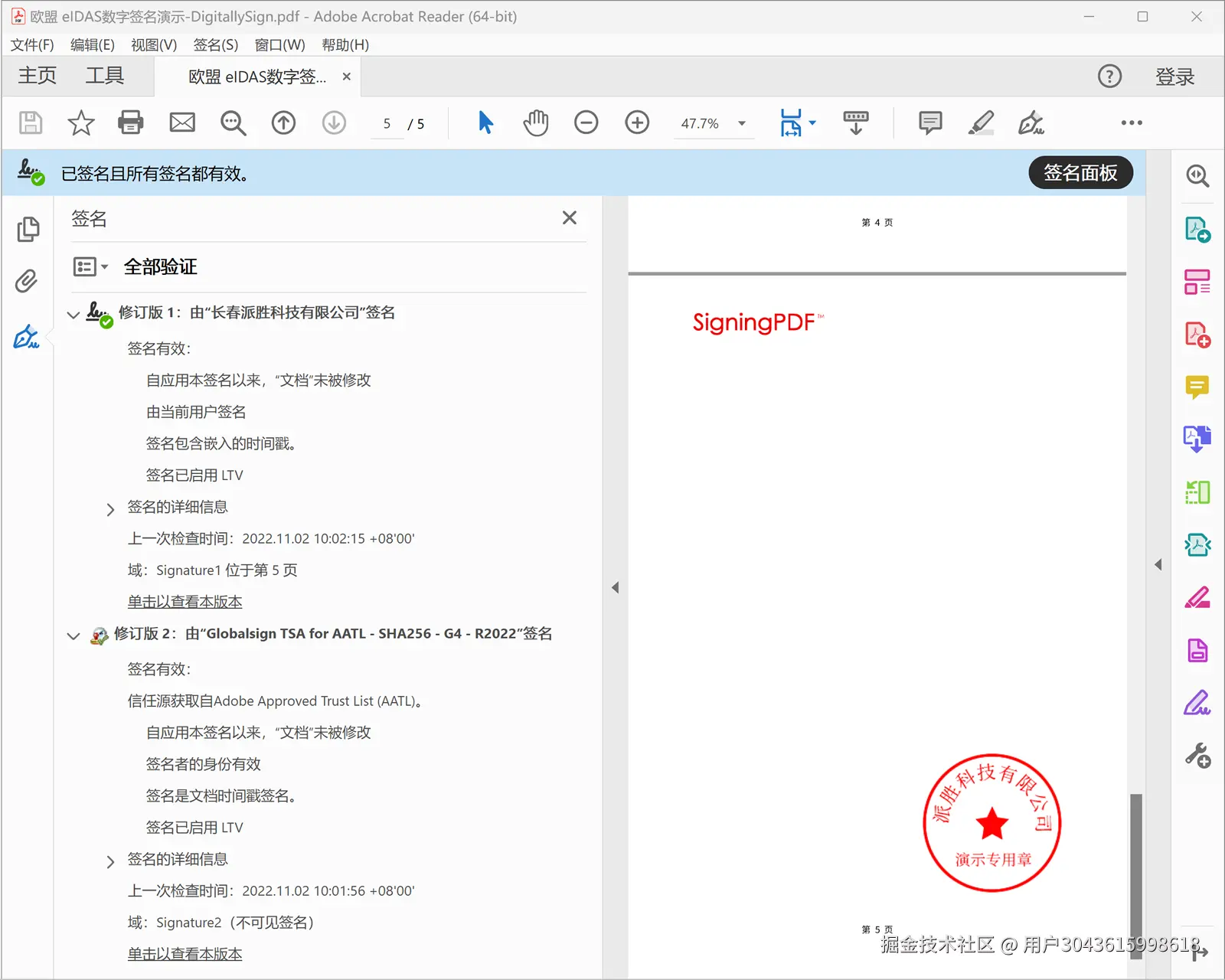Open the zoom level 47.7% dropdown
This screenshot has width=1225, height=980.
coord(741,123)
